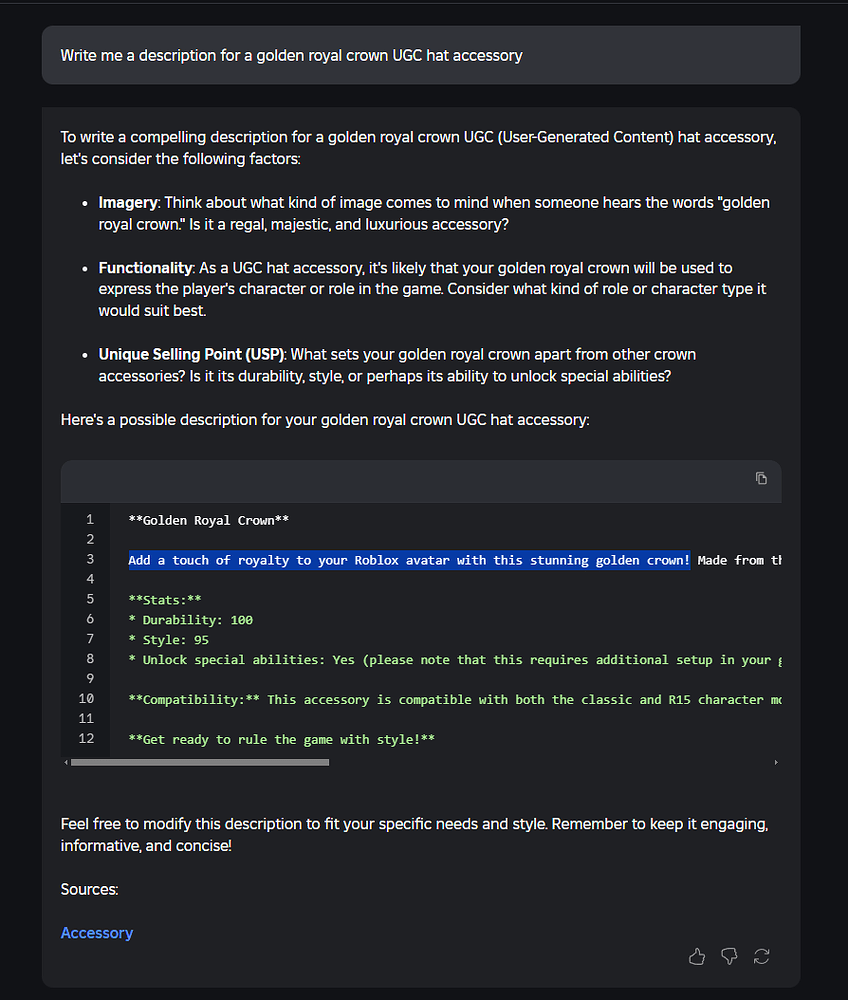Click the right scroll arrow of the code block
This screenshot has height=1000, width=848.
click(776, 761)
